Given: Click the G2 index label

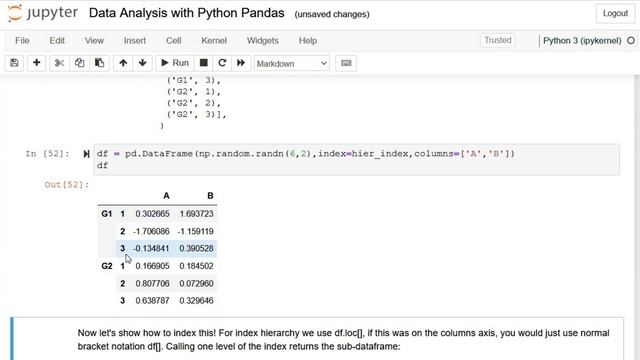Looking at the screenshot, I should tap(107, 266).
